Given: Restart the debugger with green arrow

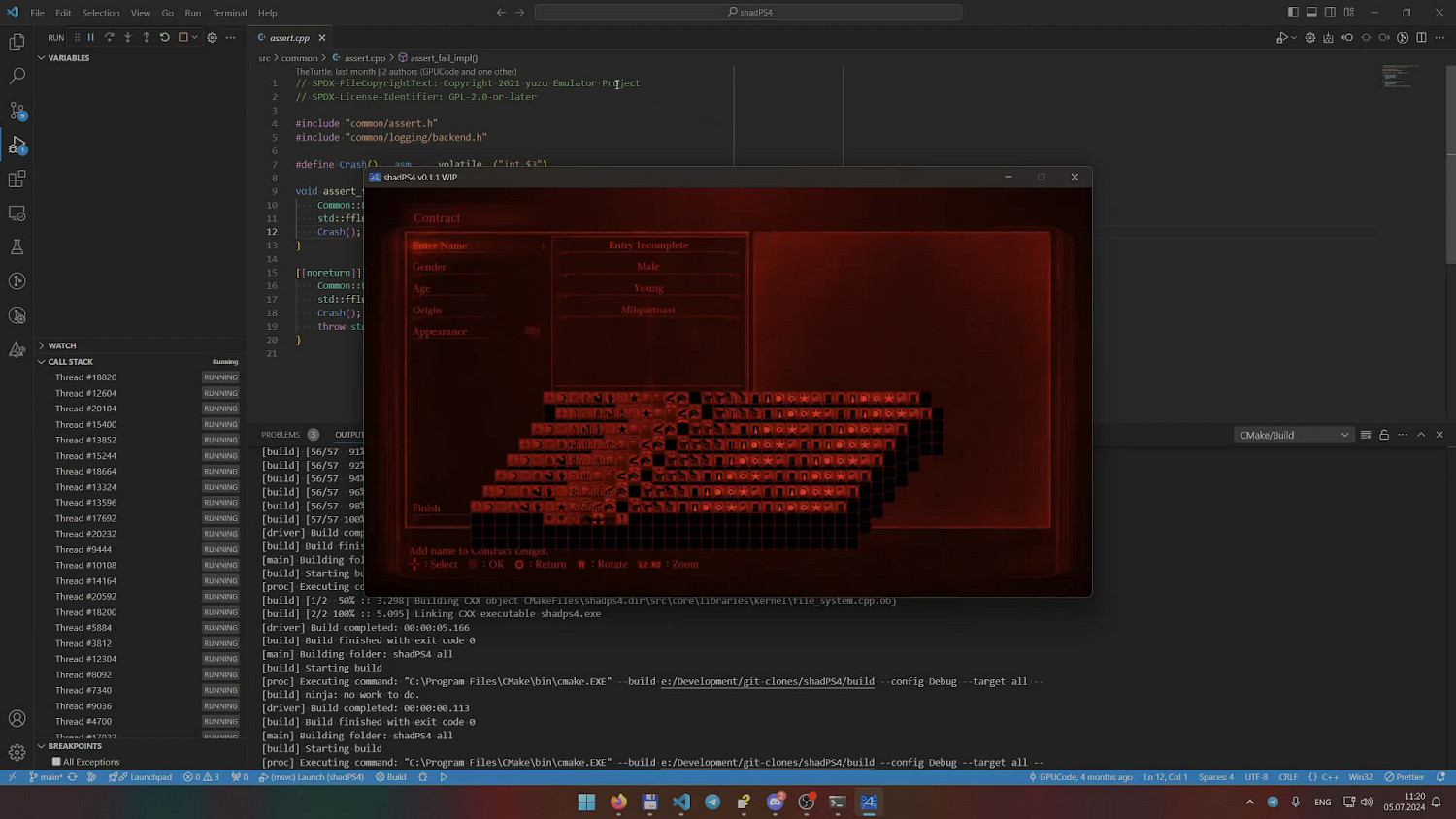Looking at the screenshot, I should pyautogui.click(x=165, y=38).
